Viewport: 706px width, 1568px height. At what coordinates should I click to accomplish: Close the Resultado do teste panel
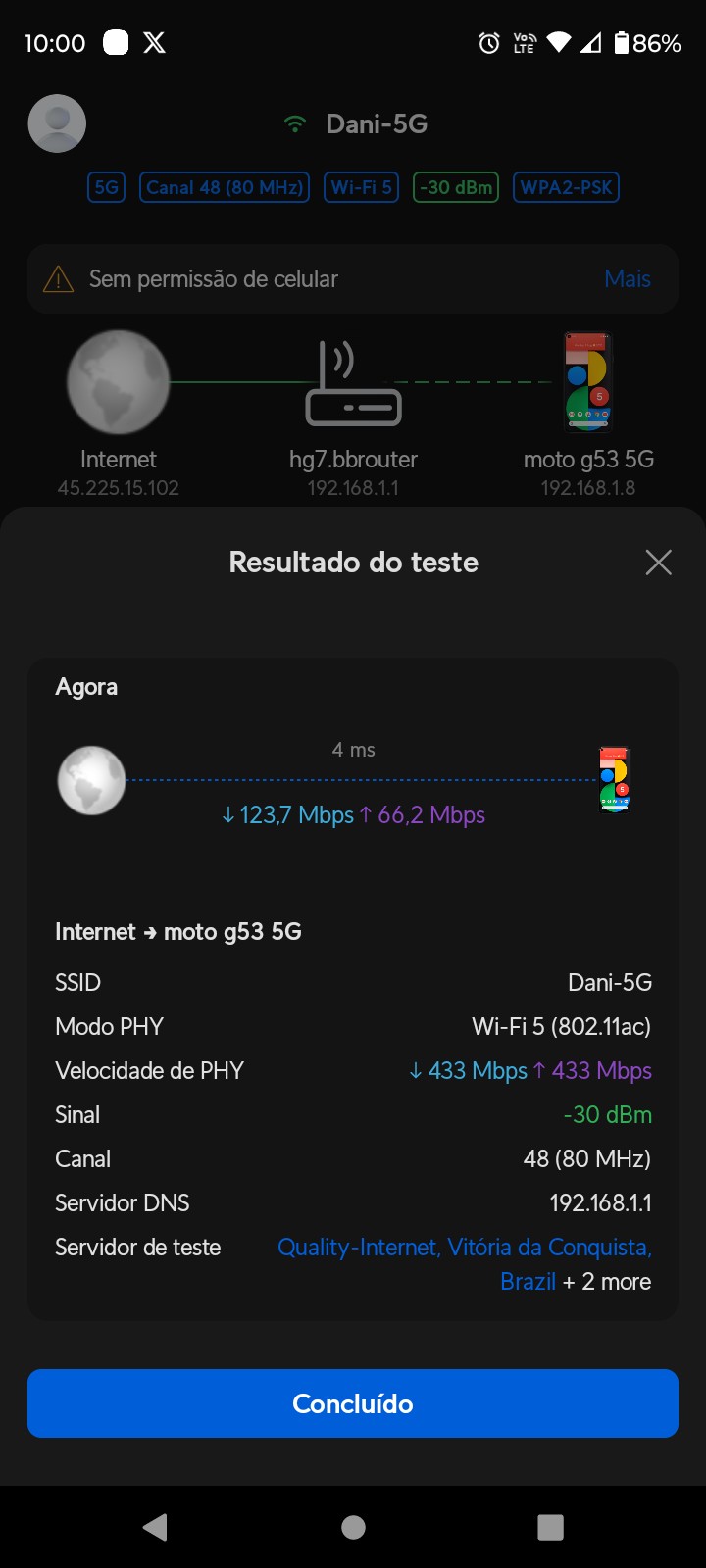click(x=658, y=563)
